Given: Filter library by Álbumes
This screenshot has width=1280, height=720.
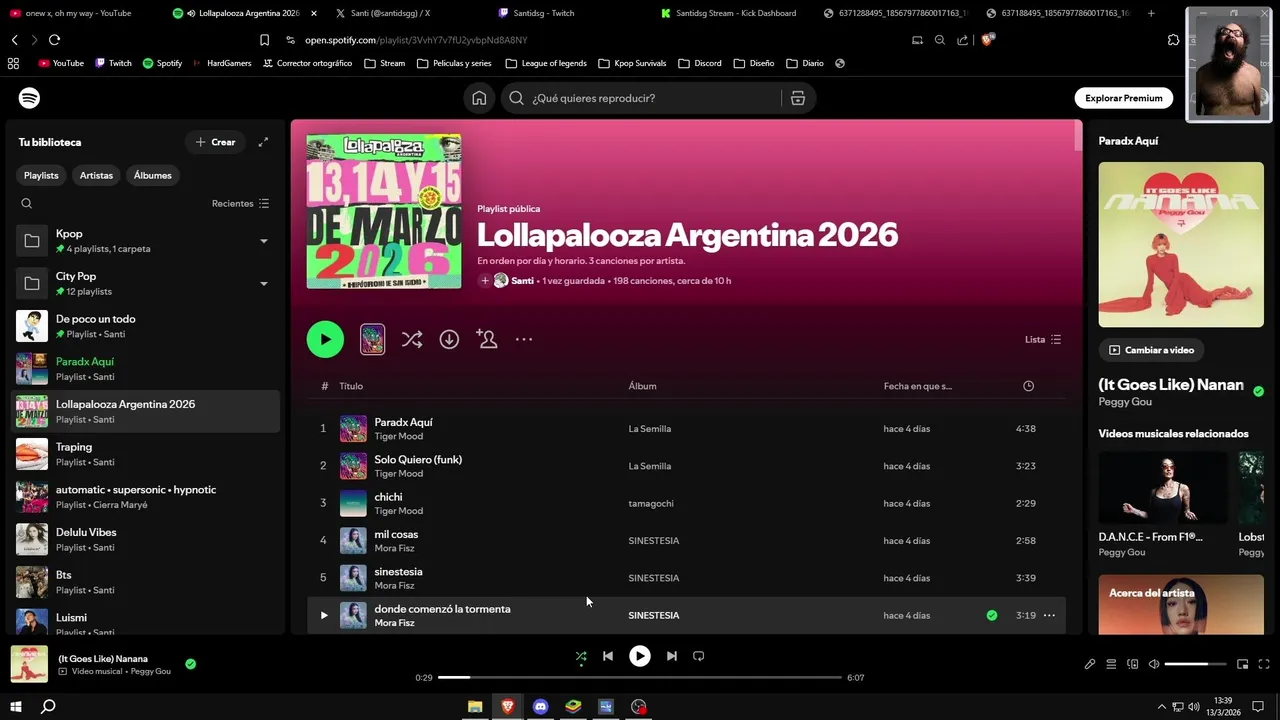Looking at the screenshot, I should 153,175.
